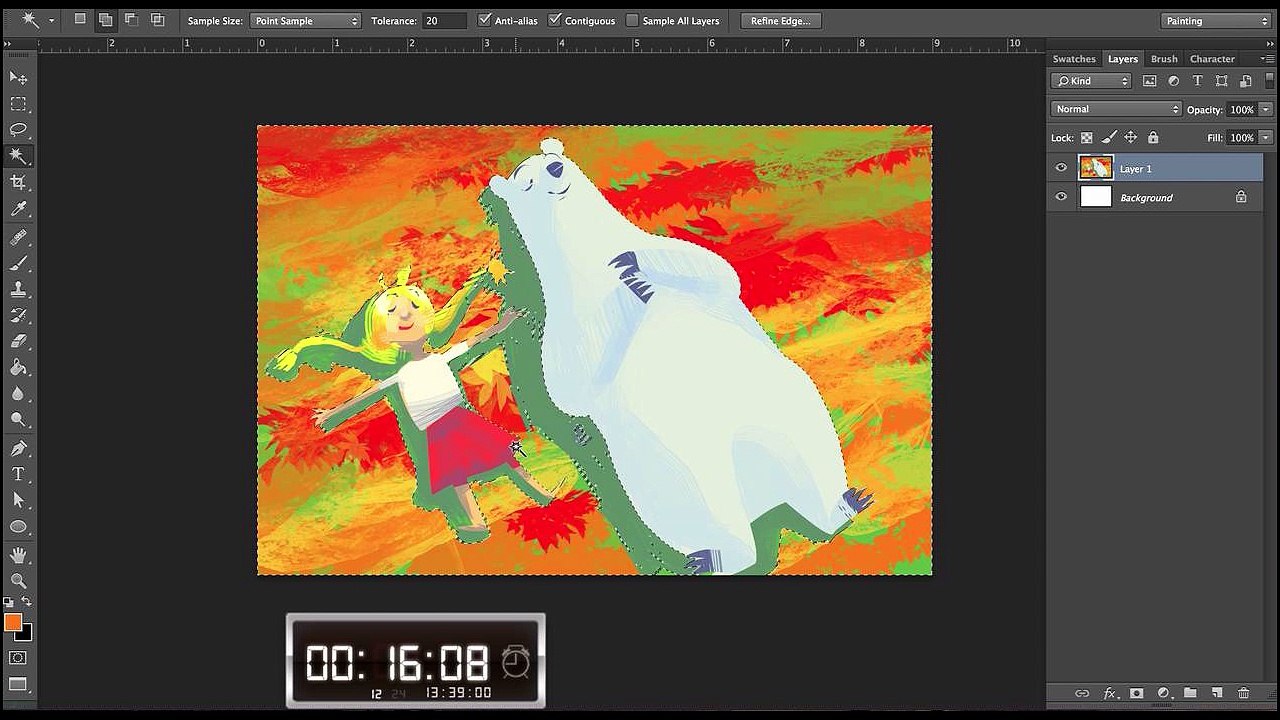Add a layer mask

tap(1136, 693)
